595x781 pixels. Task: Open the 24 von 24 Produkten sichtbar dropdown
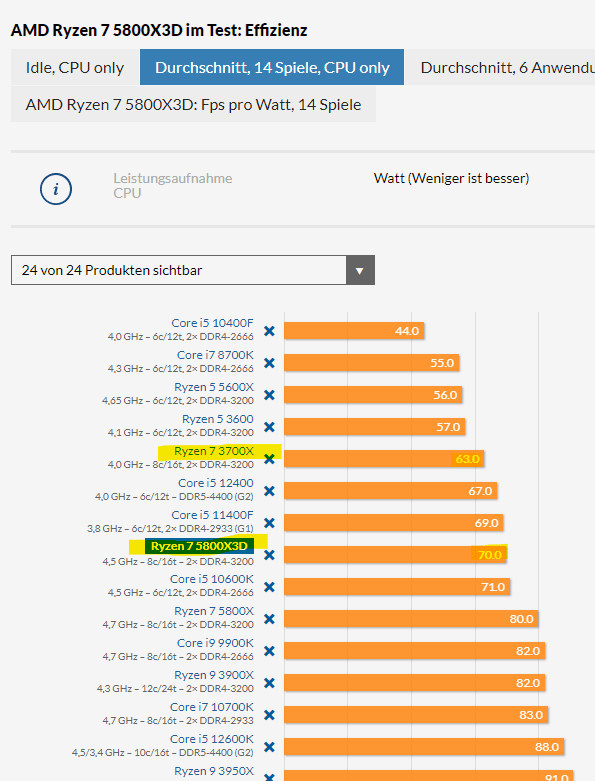(193, 270)
